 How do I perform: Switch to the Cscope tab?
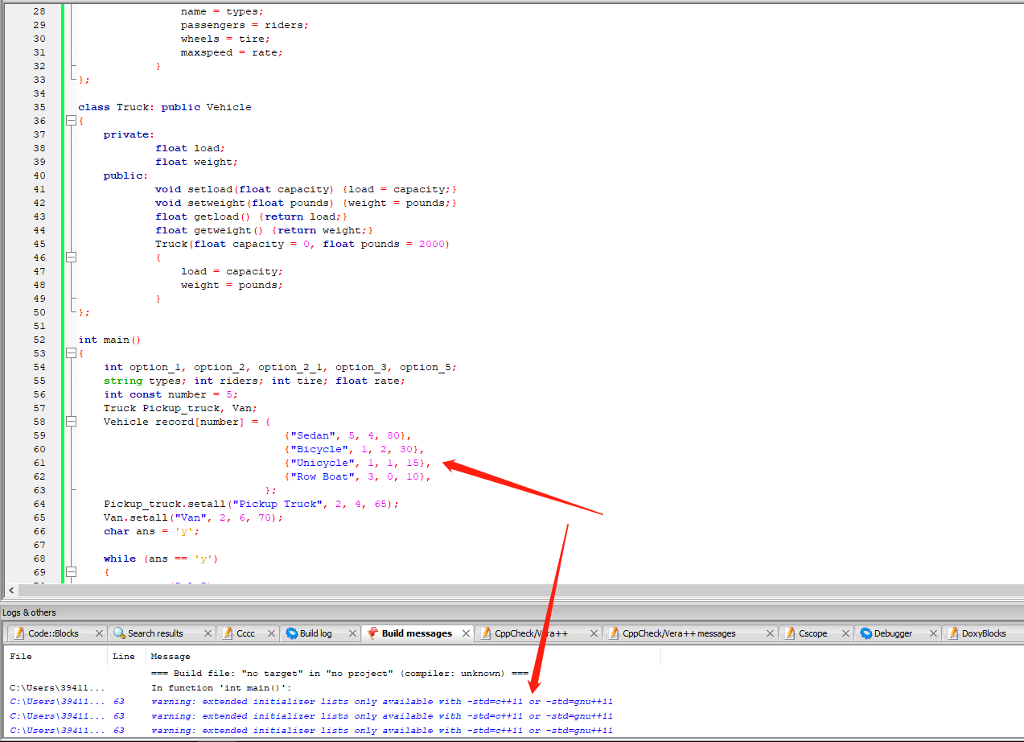(x=812, y=633)
